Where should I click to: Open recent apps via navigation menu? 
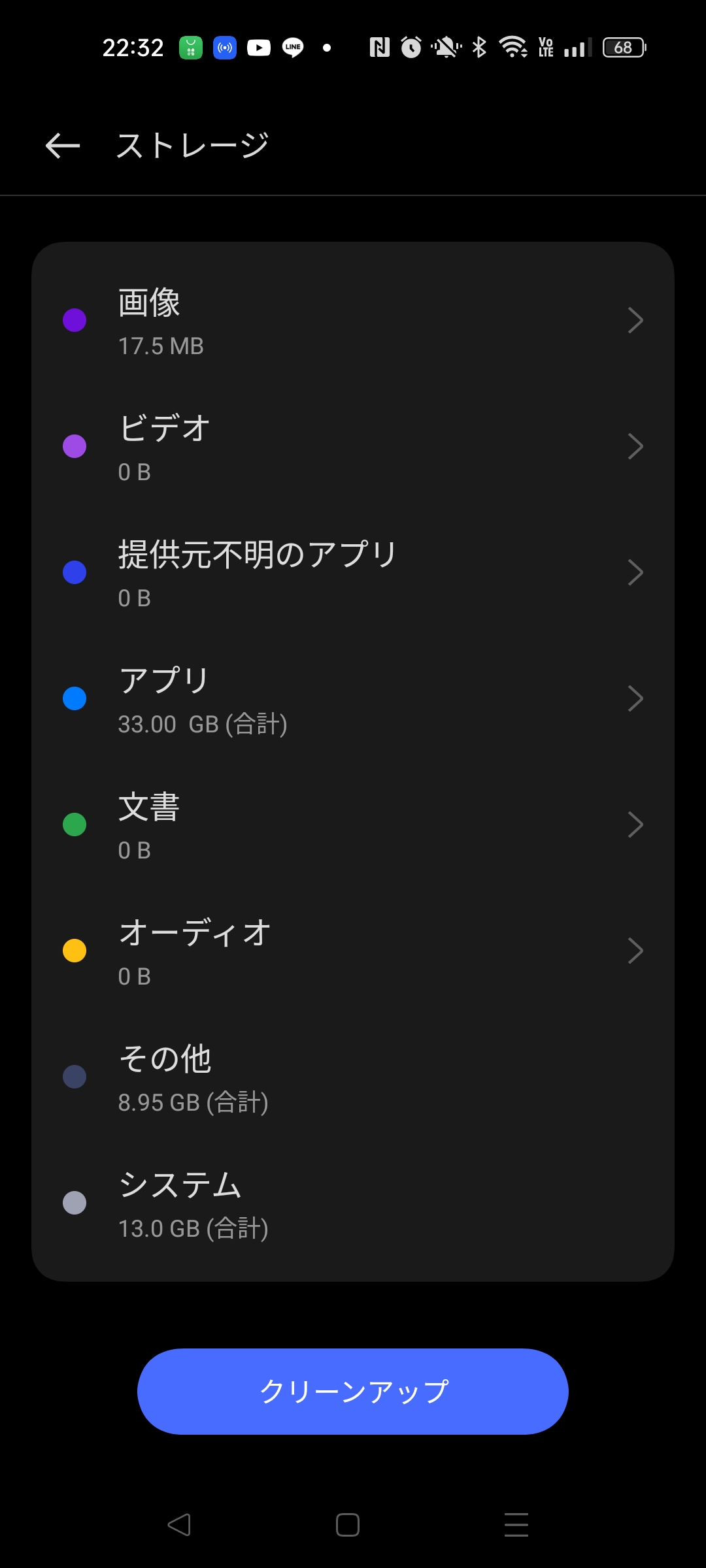(516, 1524)
